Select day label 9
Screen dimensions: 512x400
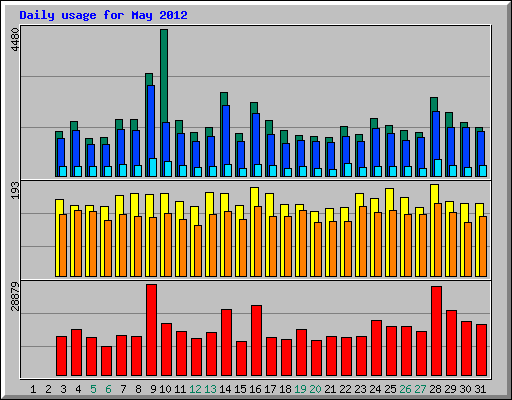(x=153, y=389)
